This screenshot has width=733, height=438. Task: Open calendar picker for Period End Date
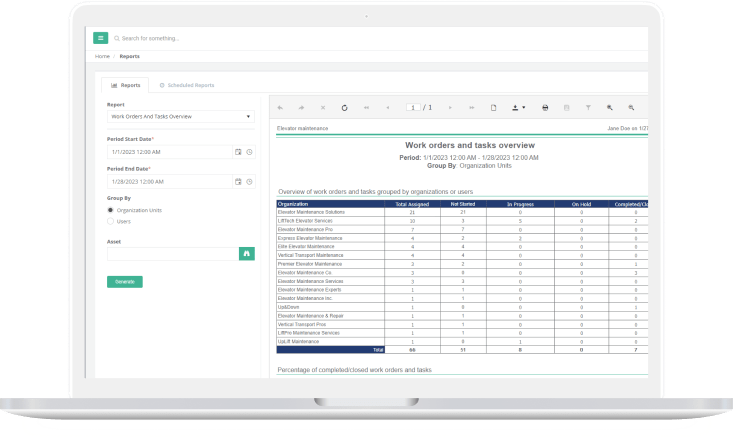pyautogui.click(x=238, y=182)
